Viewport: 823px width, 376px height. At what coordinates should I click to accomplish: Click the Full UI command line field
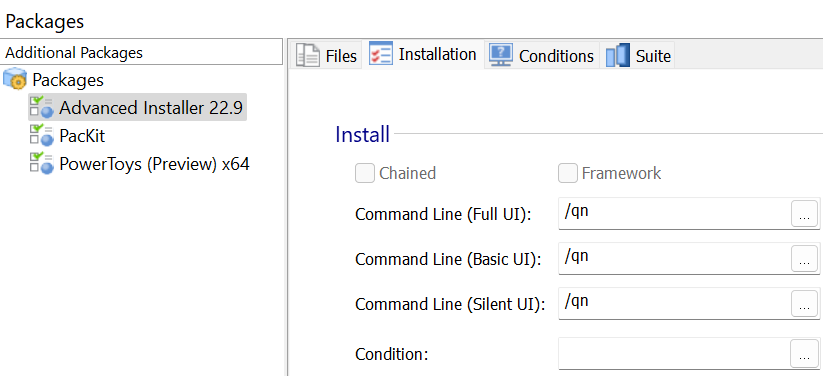coord(674,214)
